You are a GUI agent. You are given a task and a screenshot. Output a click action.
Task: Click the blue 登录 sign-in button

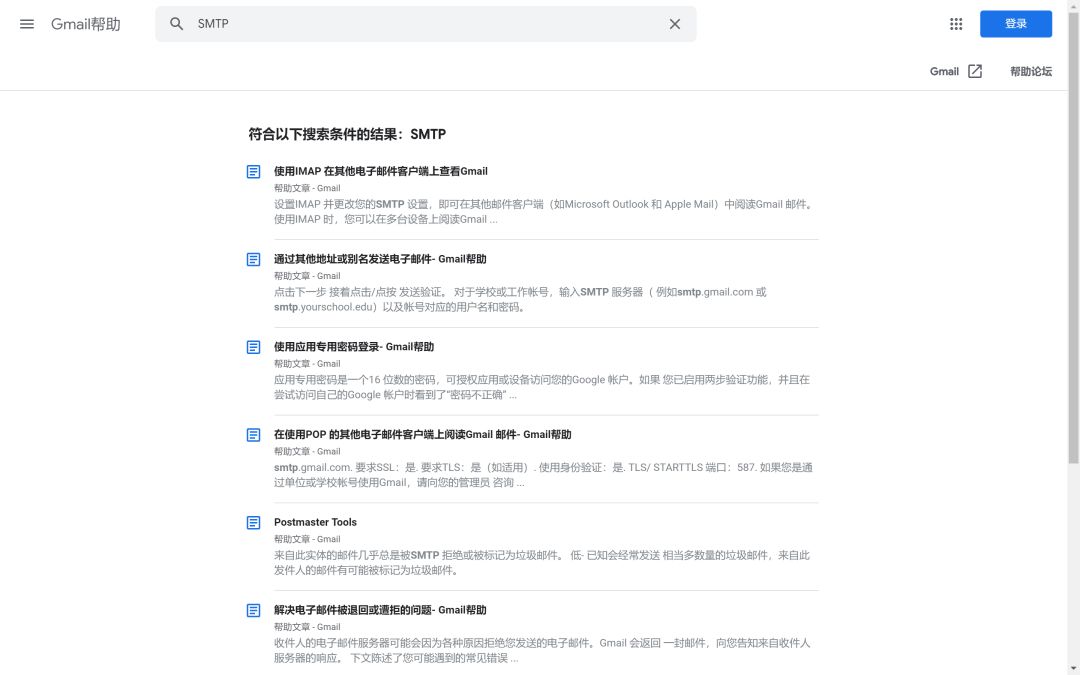pos(1015,24)
